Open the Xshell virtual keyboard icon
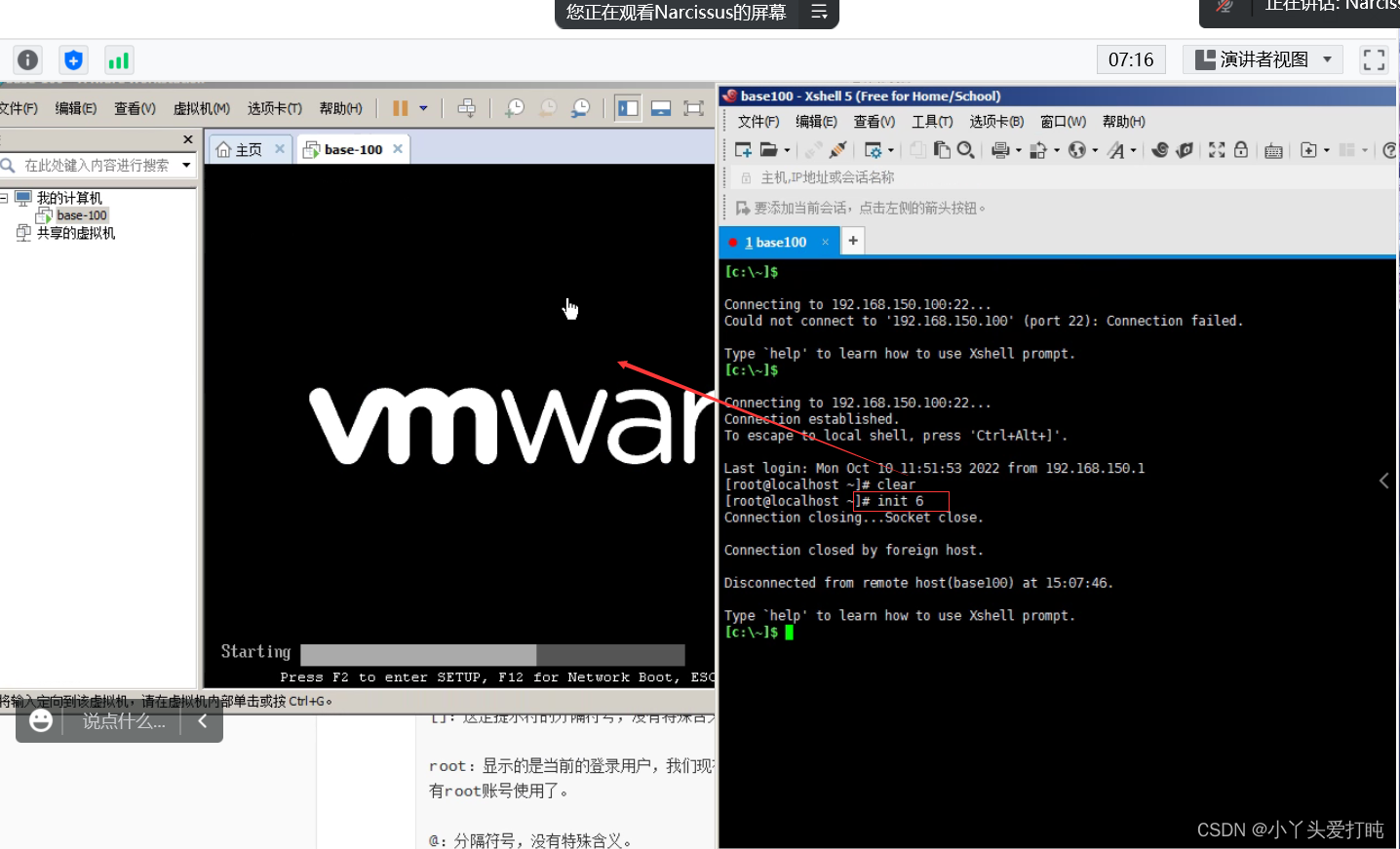Viewport: 1400px width, 849px height. click(1273, 150)
